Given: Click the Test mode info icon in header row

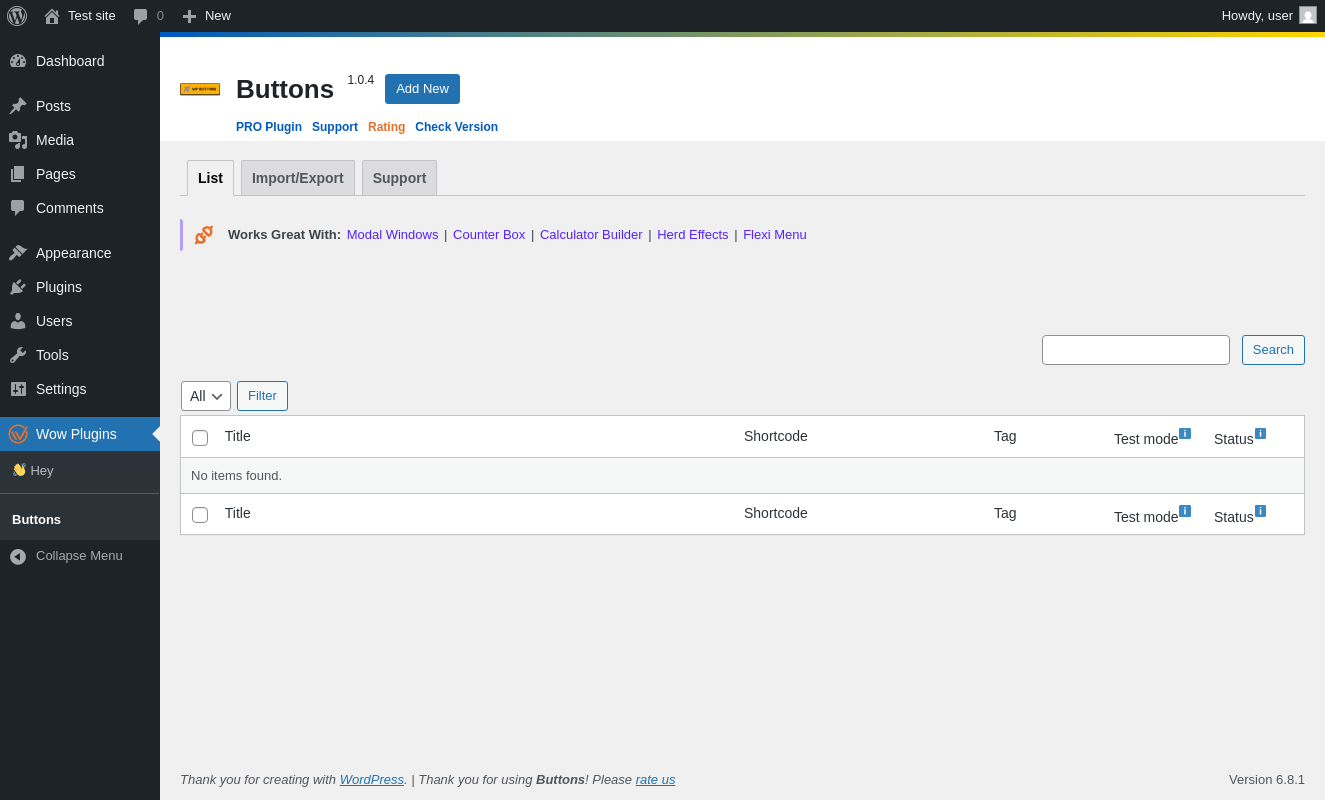Looking at the screenshot, I should [1185, 433].
